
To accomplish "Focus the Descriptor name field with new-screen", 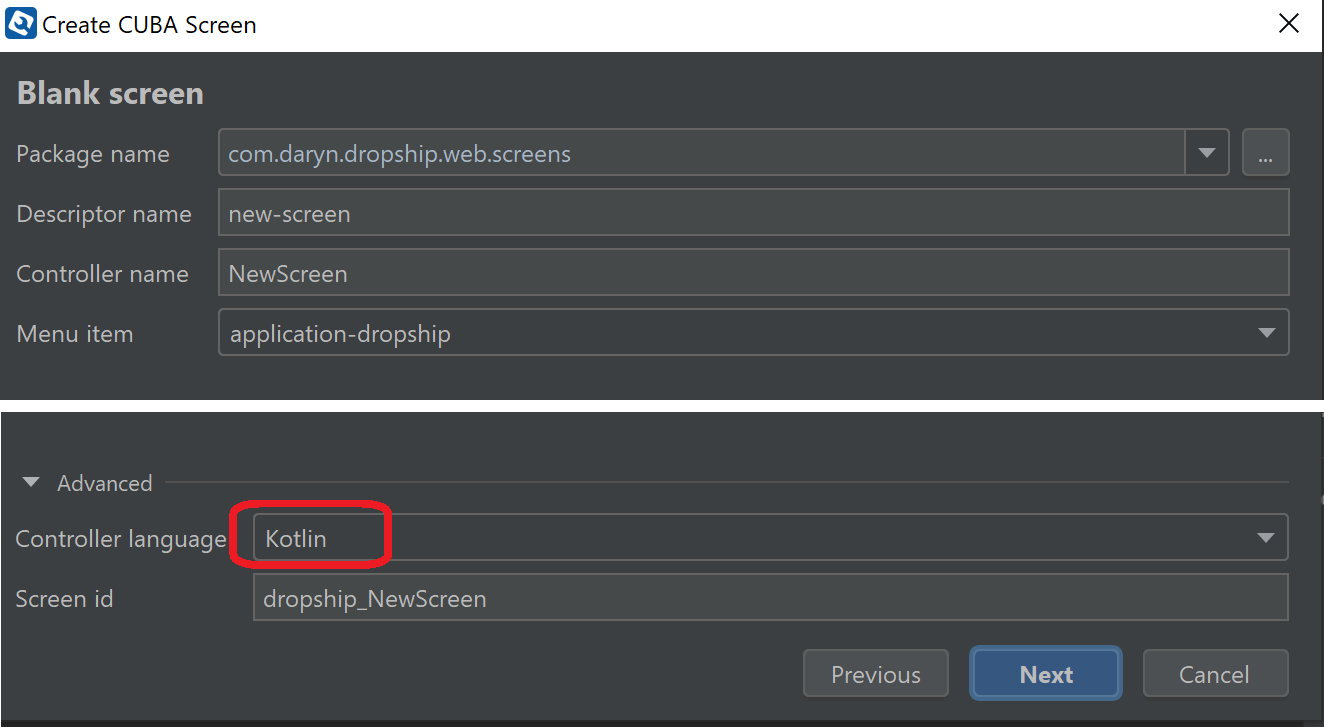I will click(x=753, y=213).
